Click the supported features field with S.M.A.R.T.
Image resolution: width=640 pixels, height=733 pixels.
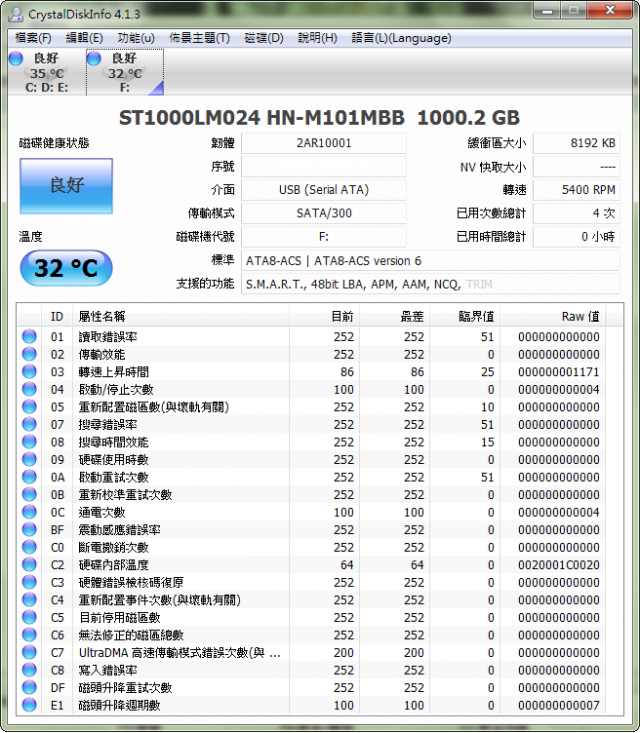[431, 284]
